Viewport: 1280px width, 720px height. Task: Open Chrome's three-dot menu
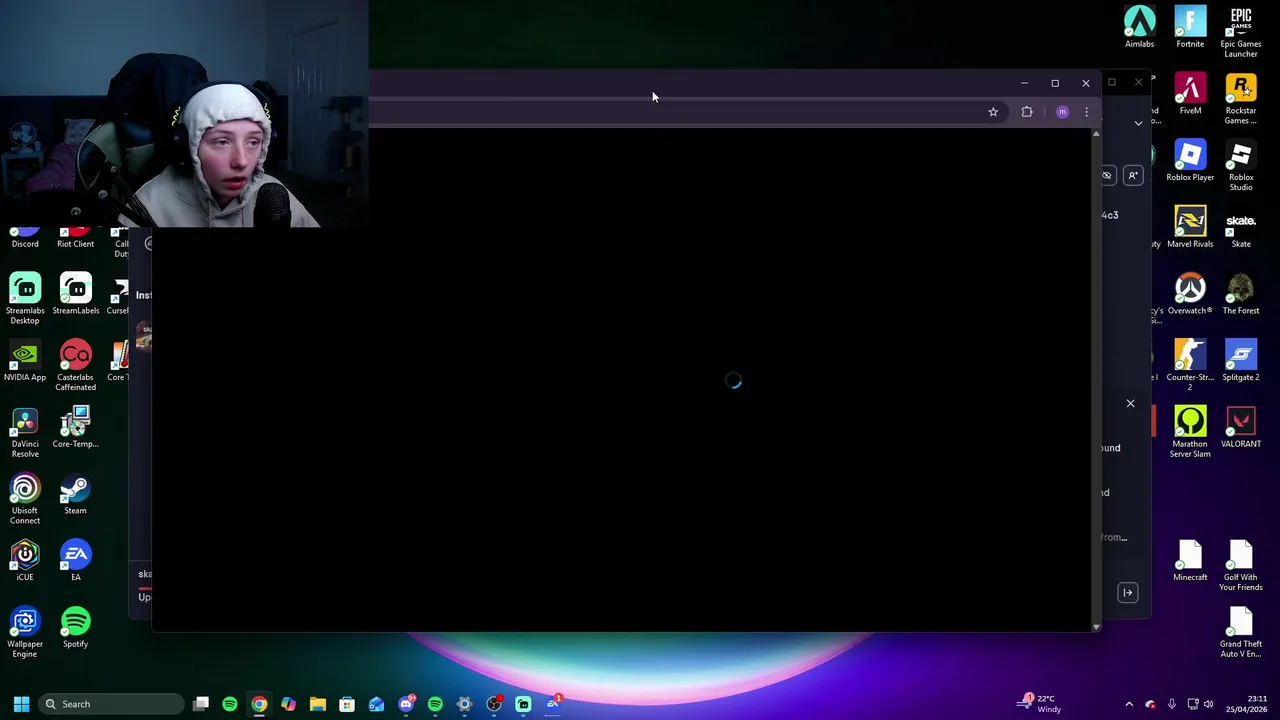1086,112
